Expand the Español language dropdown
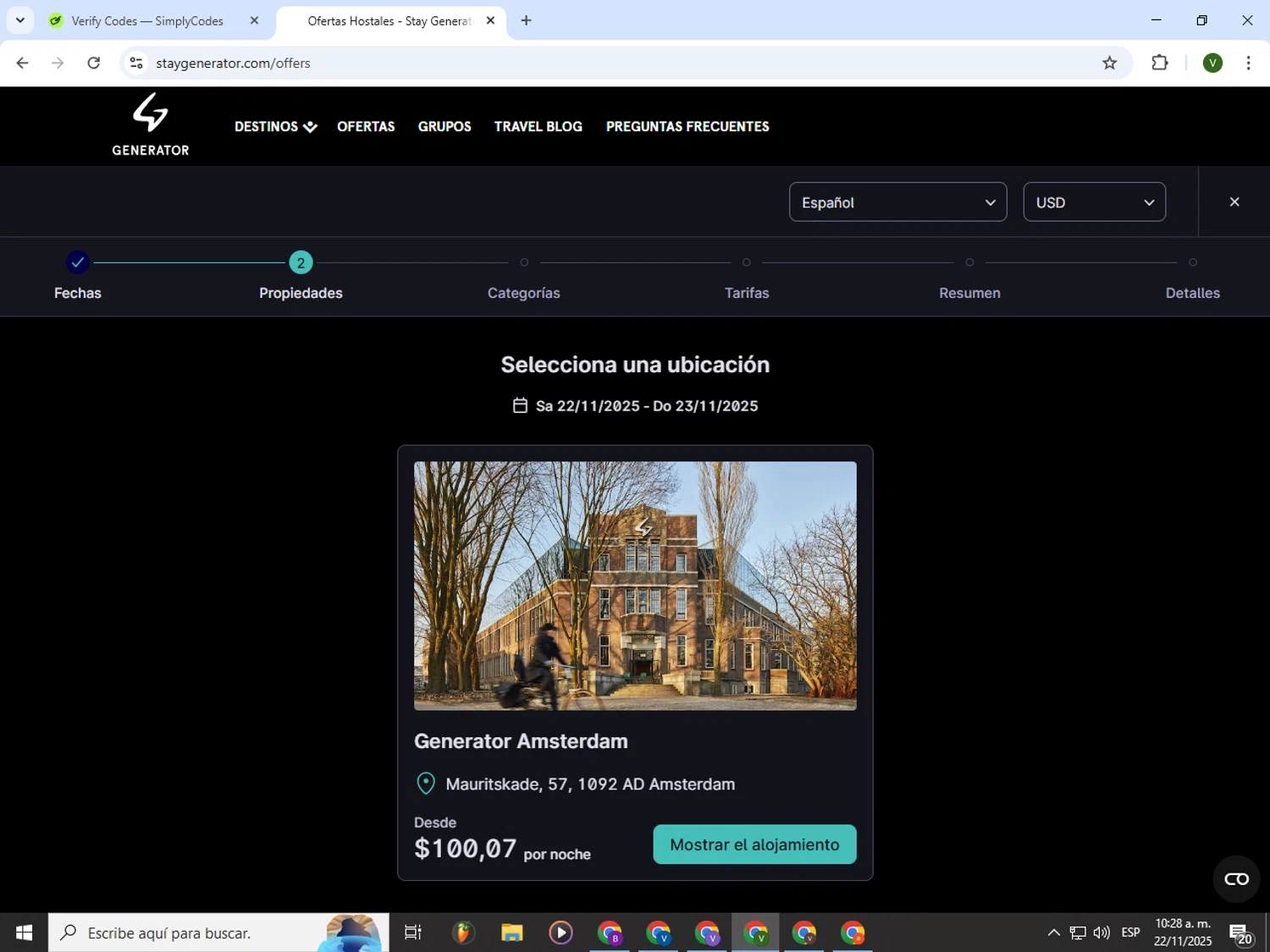 pyautogui.click(x=897, y=202)
